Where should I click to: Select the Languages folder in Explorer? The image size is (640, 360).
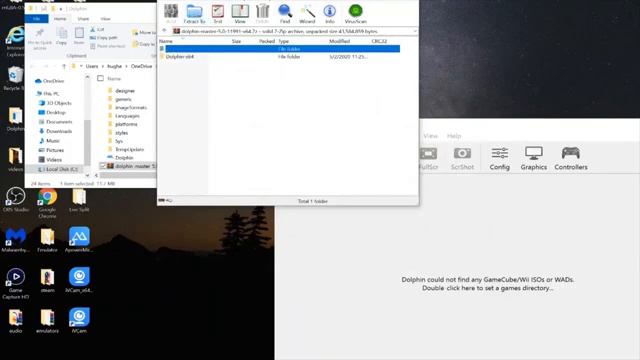pyautogui.click(x=124, y=116)
